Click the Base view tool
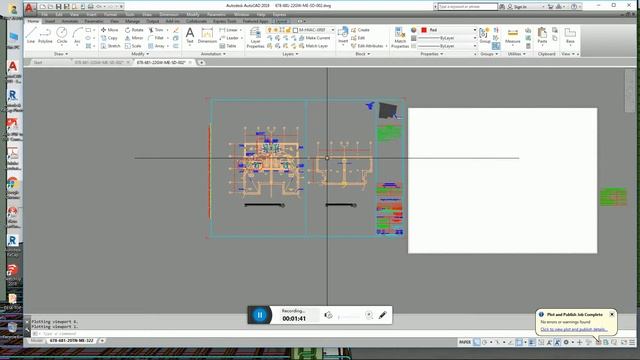The width and height of the screenshot is (640, 360). 570,36
